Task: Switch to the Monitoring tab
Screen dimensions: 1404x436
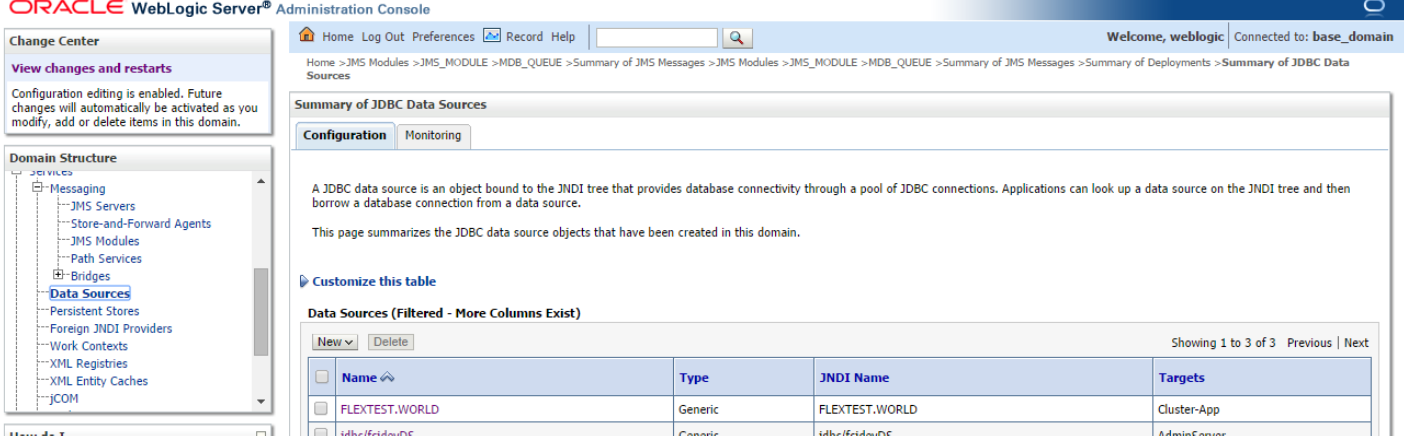Action: [x=433, y=136]
